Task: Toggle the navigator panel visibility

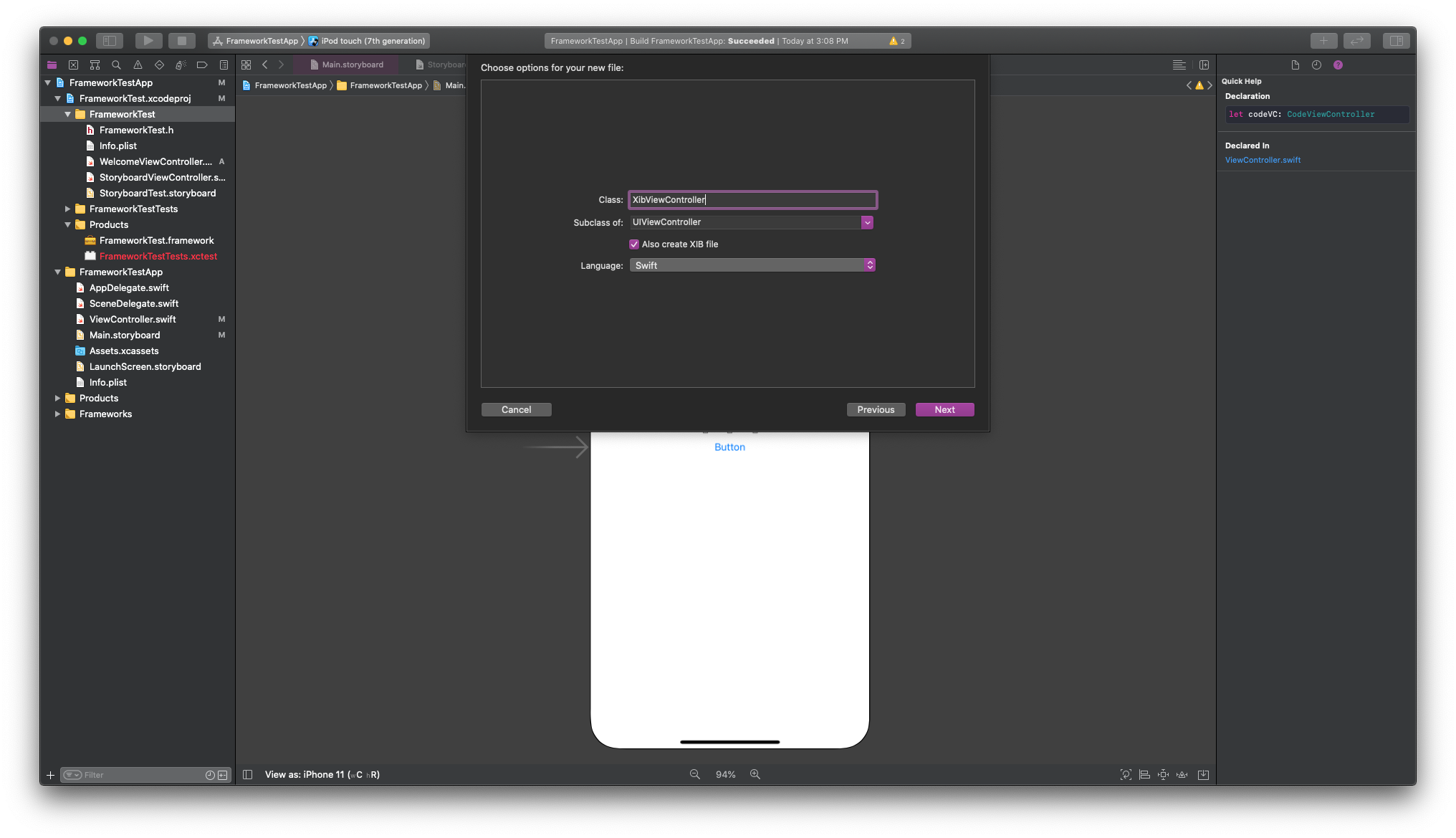Action: pyautogui.click(x=110, y=41)
